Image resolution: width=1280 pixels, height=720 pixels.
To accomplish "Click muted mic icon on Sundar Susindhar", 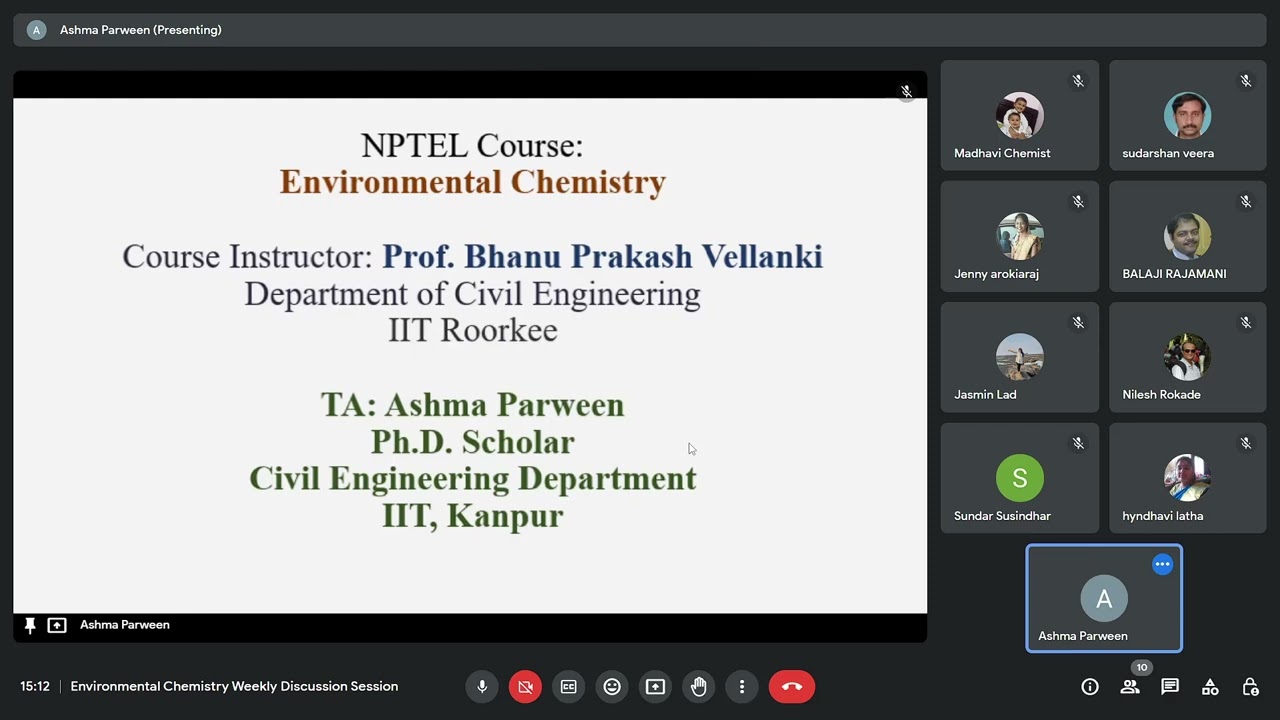I will click(1078, 444).
